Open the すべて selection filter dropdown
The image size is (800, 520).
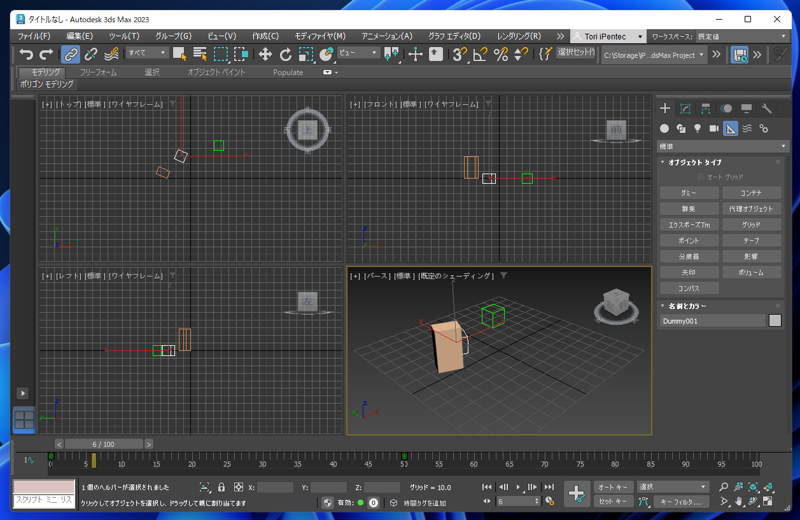tap(147, 54)
